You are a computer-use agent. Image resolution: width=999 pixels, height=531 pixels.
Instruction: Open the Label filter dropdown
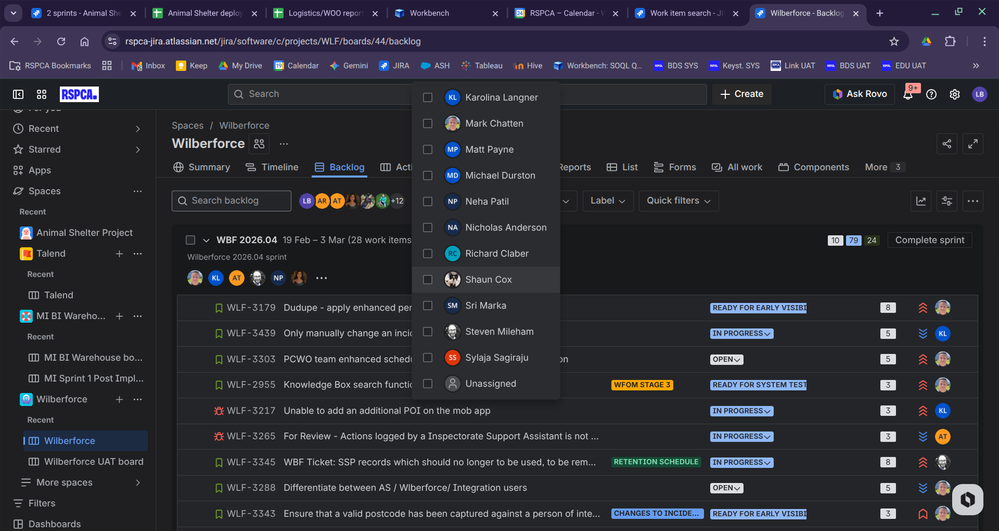(x=607, y=201)
